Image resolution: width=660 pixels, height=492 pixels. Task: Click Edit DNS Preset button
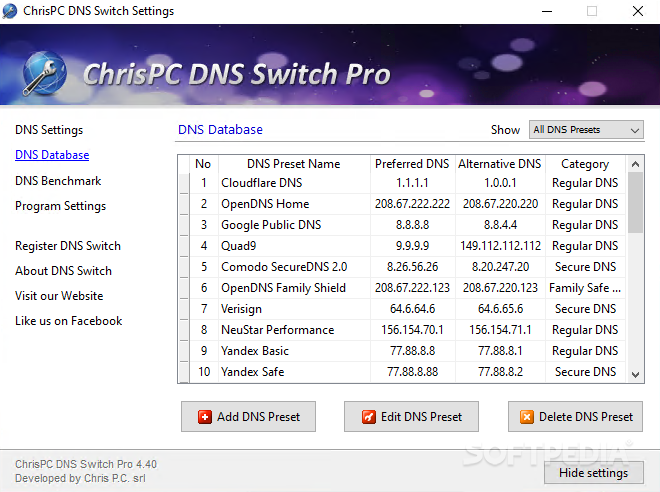point(411,417)
